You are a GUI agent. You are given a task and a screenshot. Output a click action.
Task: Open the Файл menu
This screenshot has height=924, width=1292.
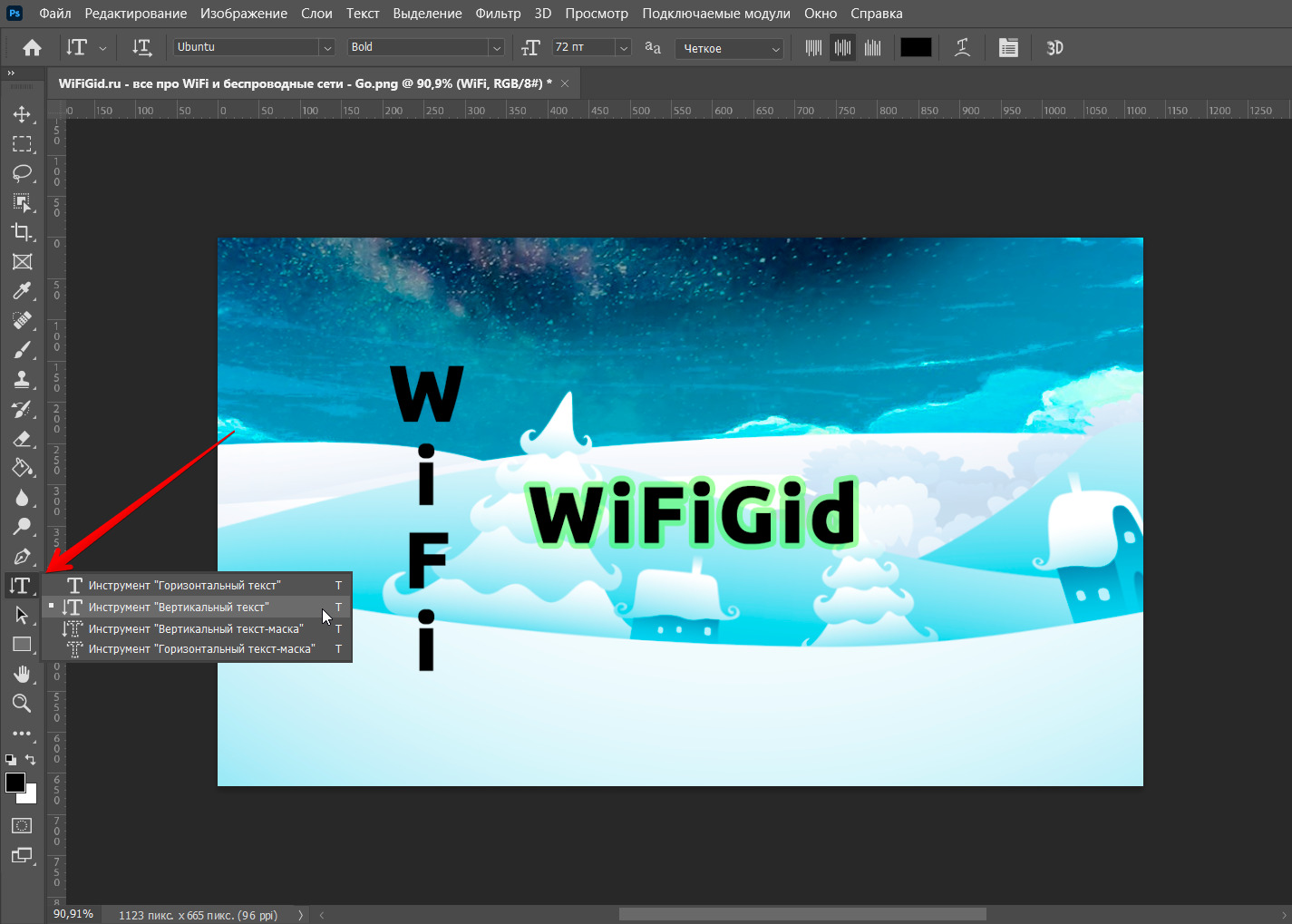tap(55, 14)
